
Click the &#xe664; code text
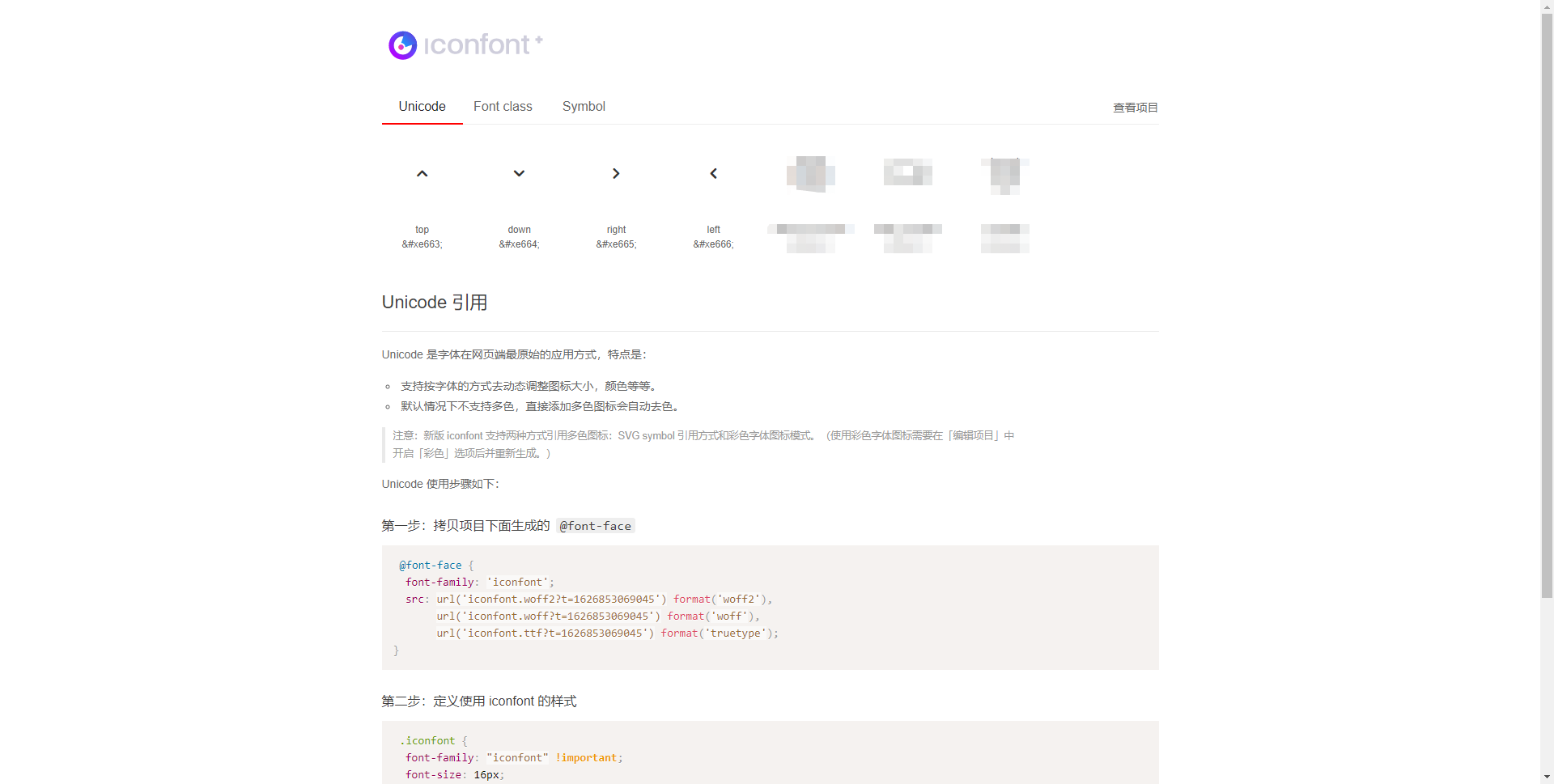coord(519,244)
